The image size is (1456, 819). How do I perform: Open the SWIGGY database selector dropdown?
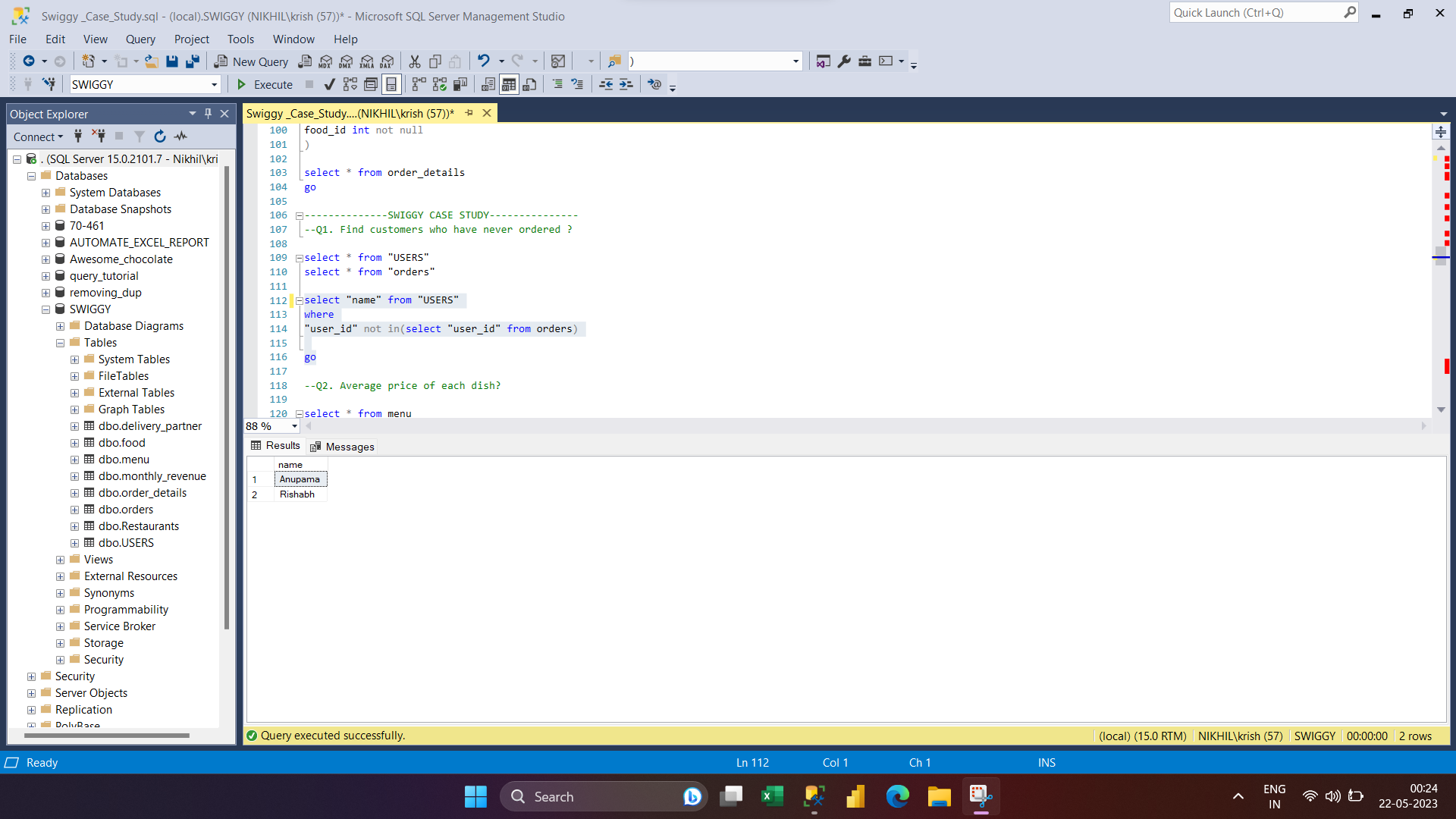click(214, 85)
